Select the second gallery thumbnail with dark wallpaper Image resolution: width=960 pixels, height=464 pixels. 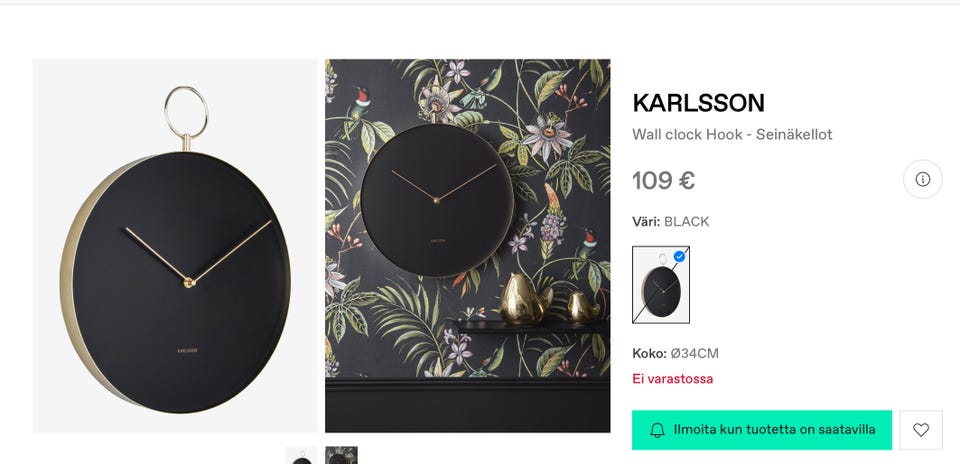coord(341,456)
